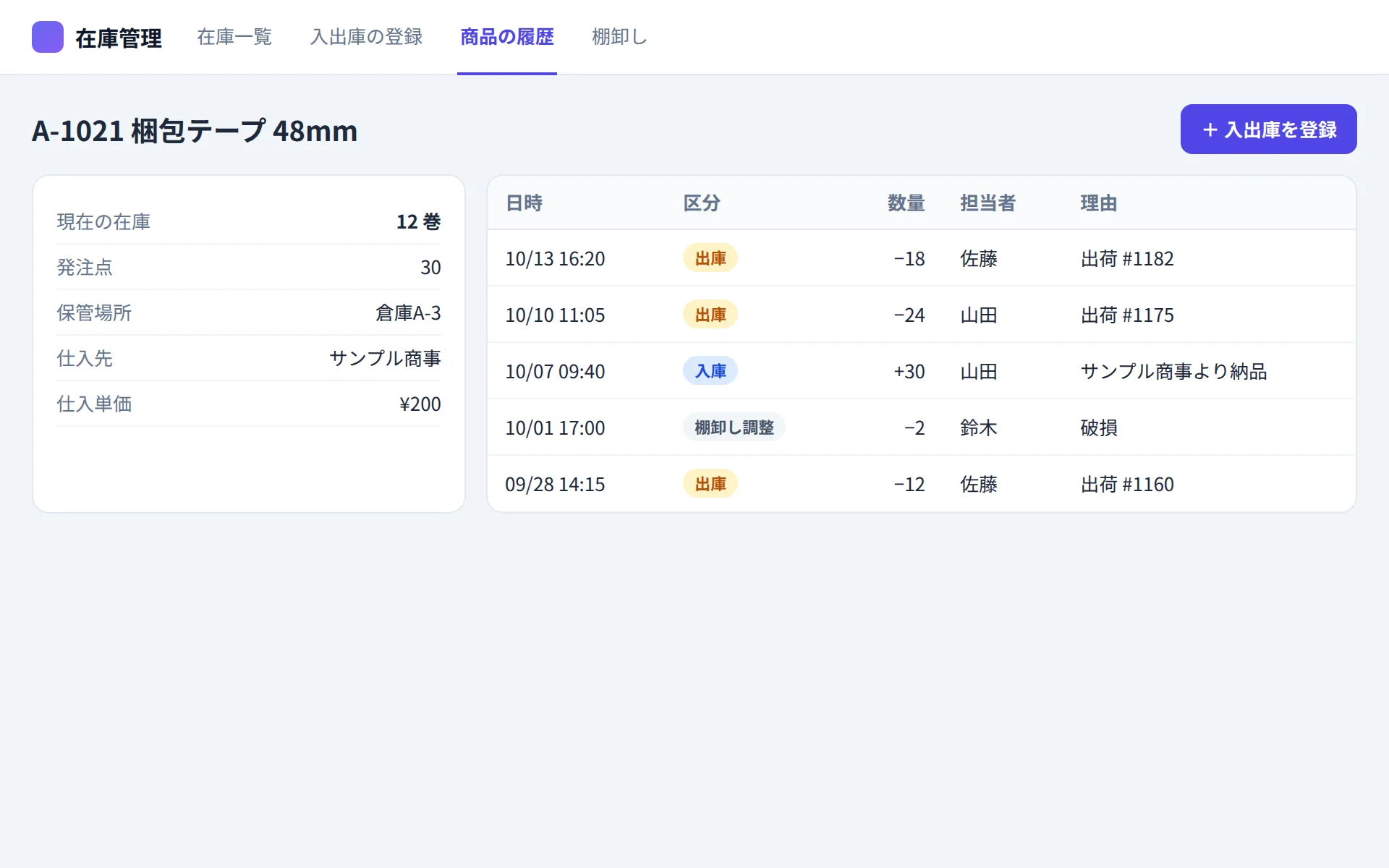Click the purple 在庫管理 app logo
This screenshot has height=868, width=1389.
click(x=48, y=37)
